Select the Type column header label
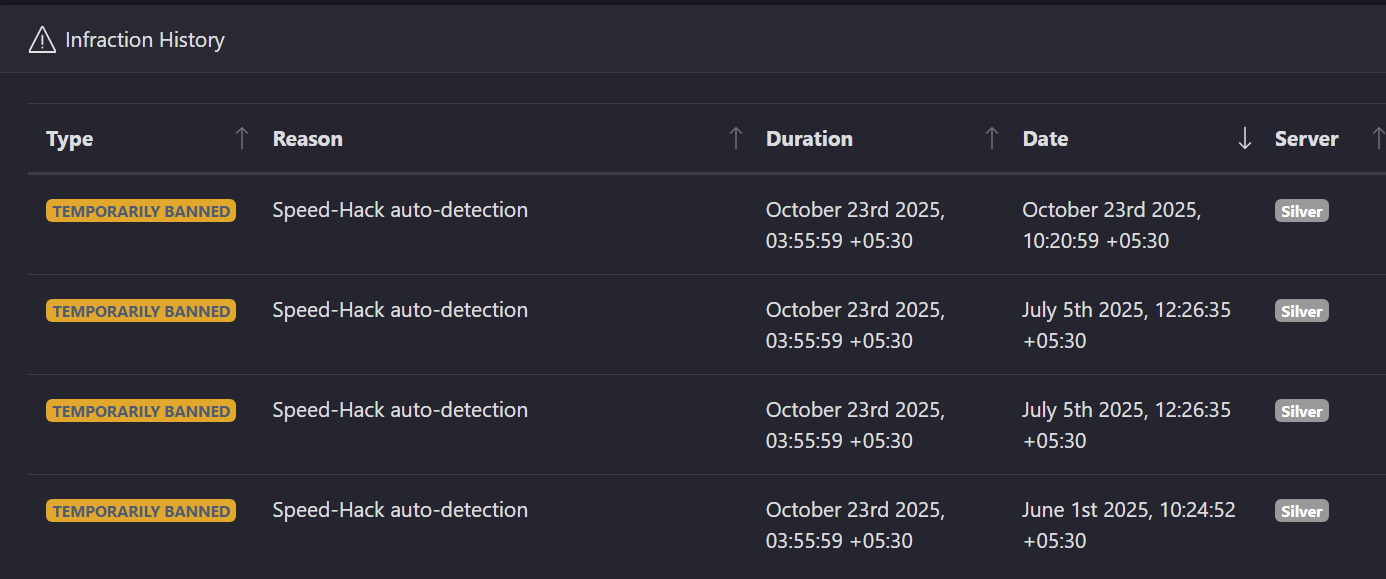This screenshot has height=579, width=1386. (70, 139)
